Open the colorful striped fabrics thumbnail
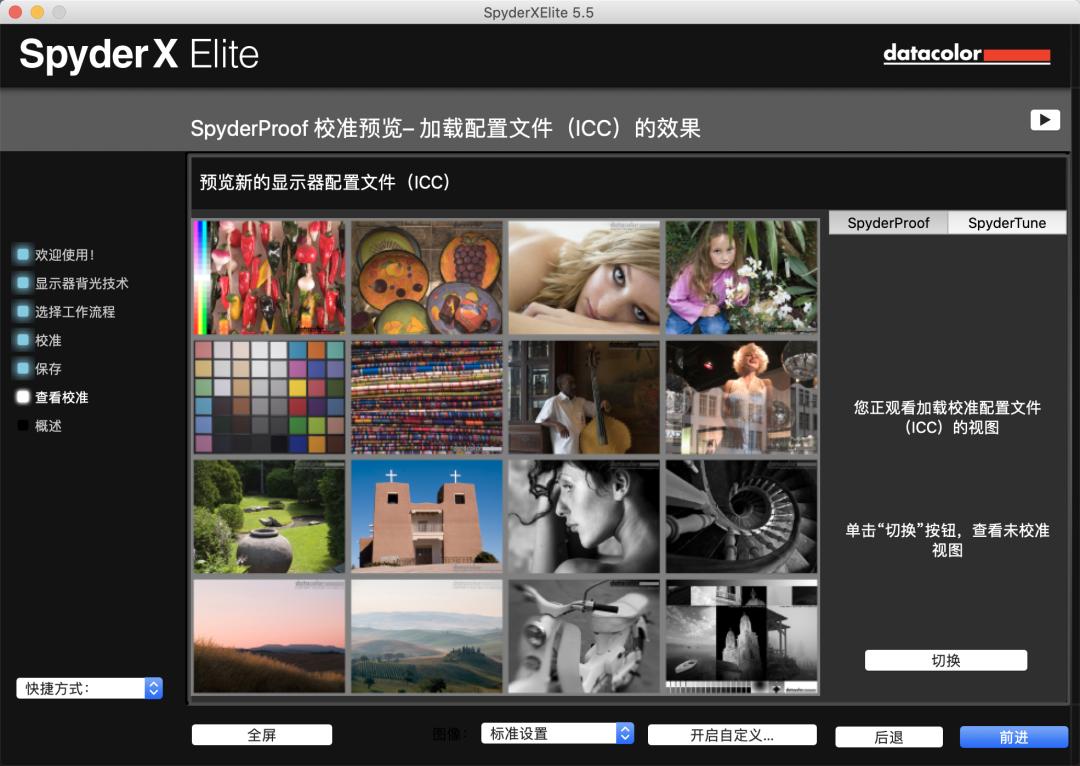This screenshot has width=1080, height=766. point(427,397)
